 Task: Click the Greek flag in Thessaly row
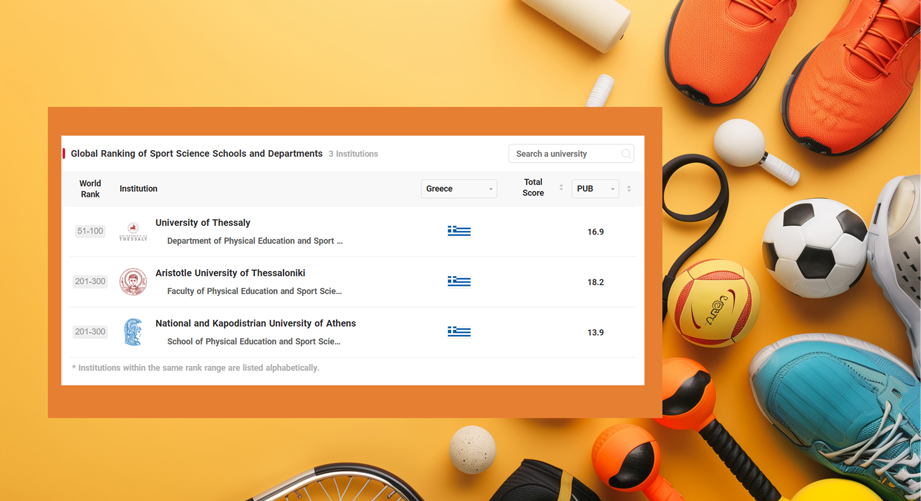(x=459, y=231)
